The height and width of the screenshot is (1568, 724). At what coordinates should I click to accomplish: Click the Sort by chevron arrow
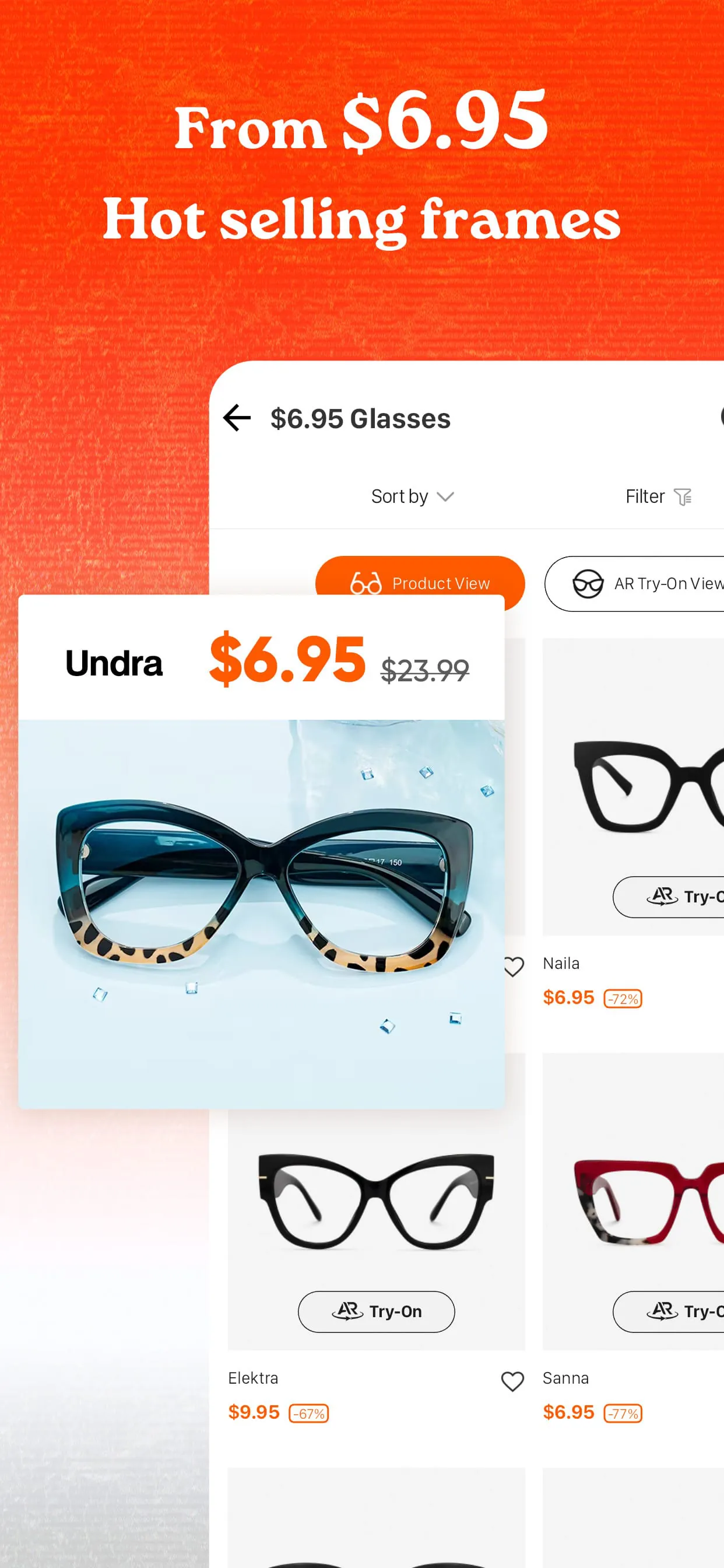[x=445, y=498]
